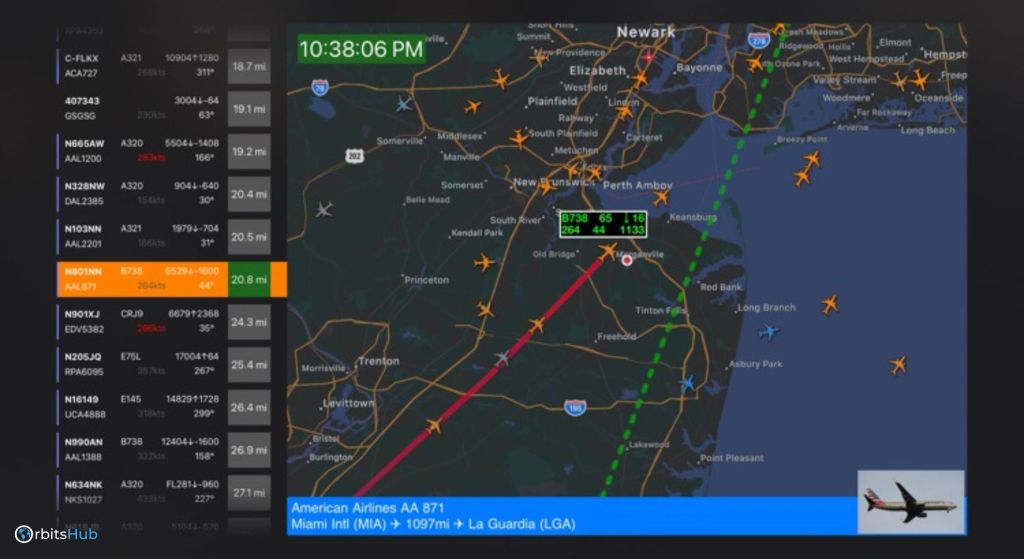Screen dimensions: 1024x559
Task: Click the Trenton map label
Action: (379, 361)
